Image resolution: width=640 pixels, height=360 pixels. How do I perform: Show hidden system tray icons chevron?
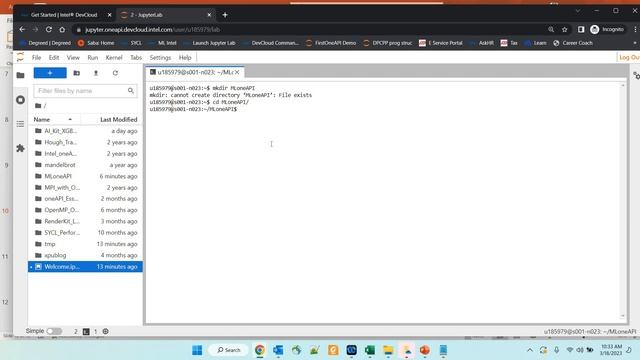[x=529, y=350]
